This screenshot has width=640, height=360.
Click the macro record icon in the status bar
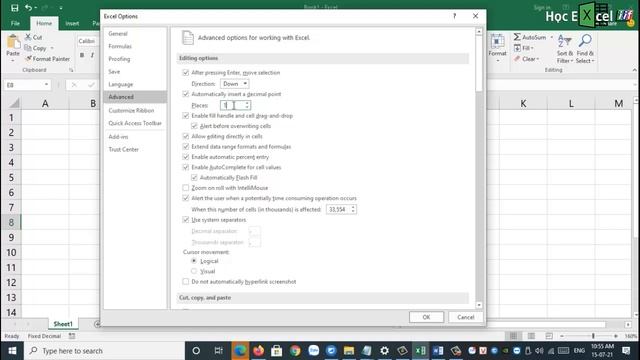pos(72,336)
